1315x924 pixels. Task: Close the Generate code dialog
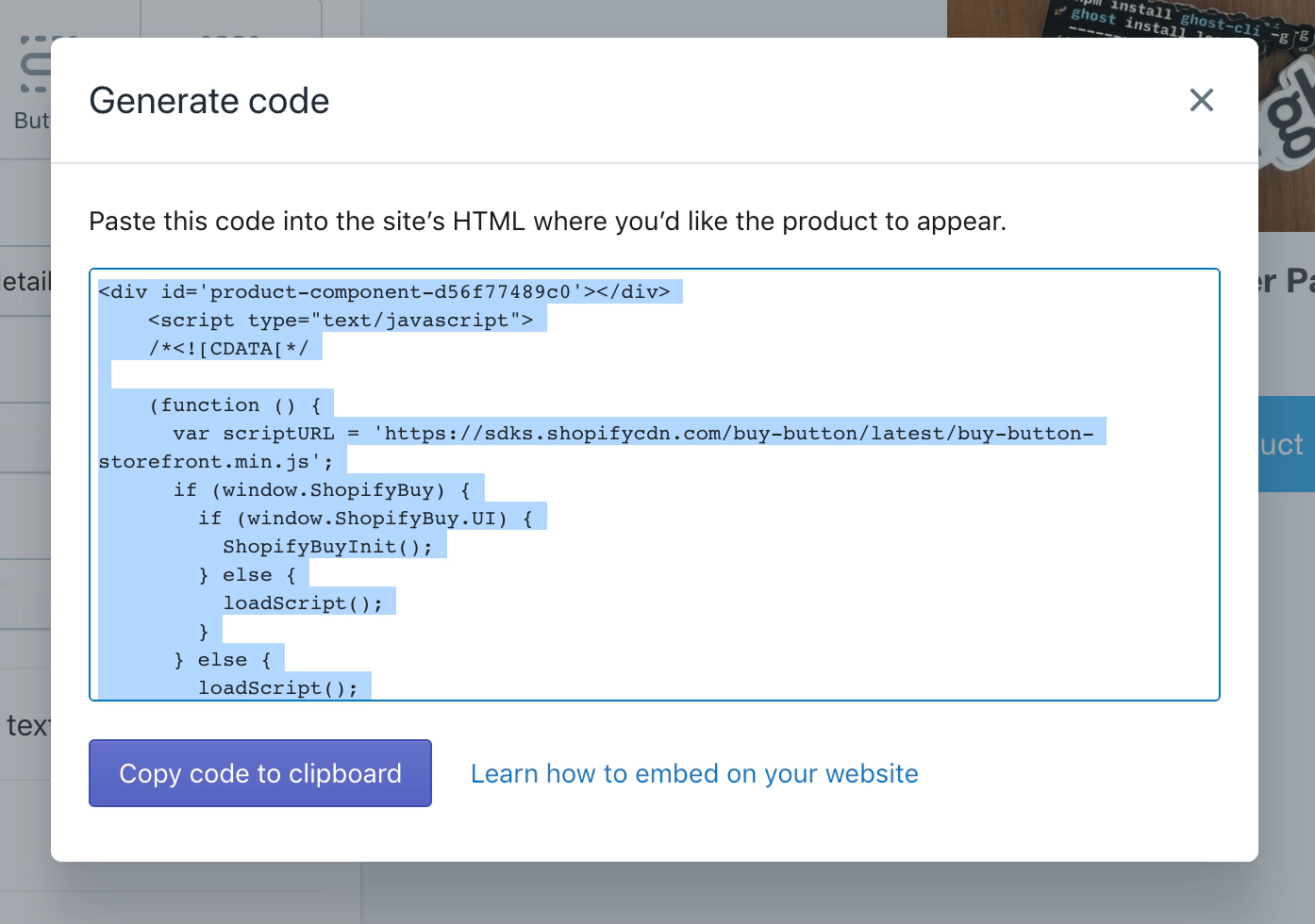click(x=1201, y=100)
